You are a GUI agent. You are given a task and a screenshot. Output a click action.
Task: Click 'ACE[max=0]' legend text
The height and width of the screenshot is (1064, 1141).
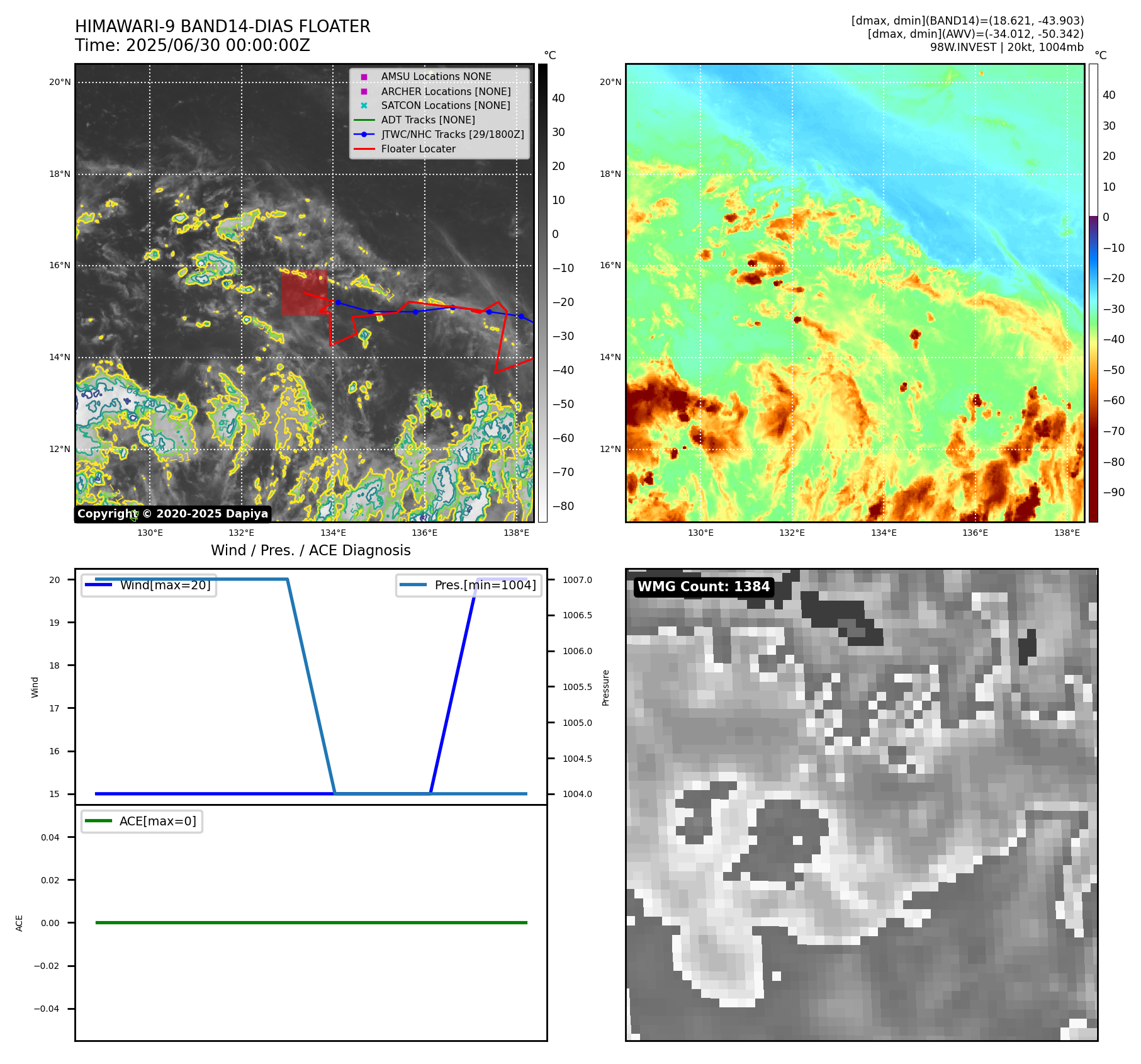(x=158, y=821)
